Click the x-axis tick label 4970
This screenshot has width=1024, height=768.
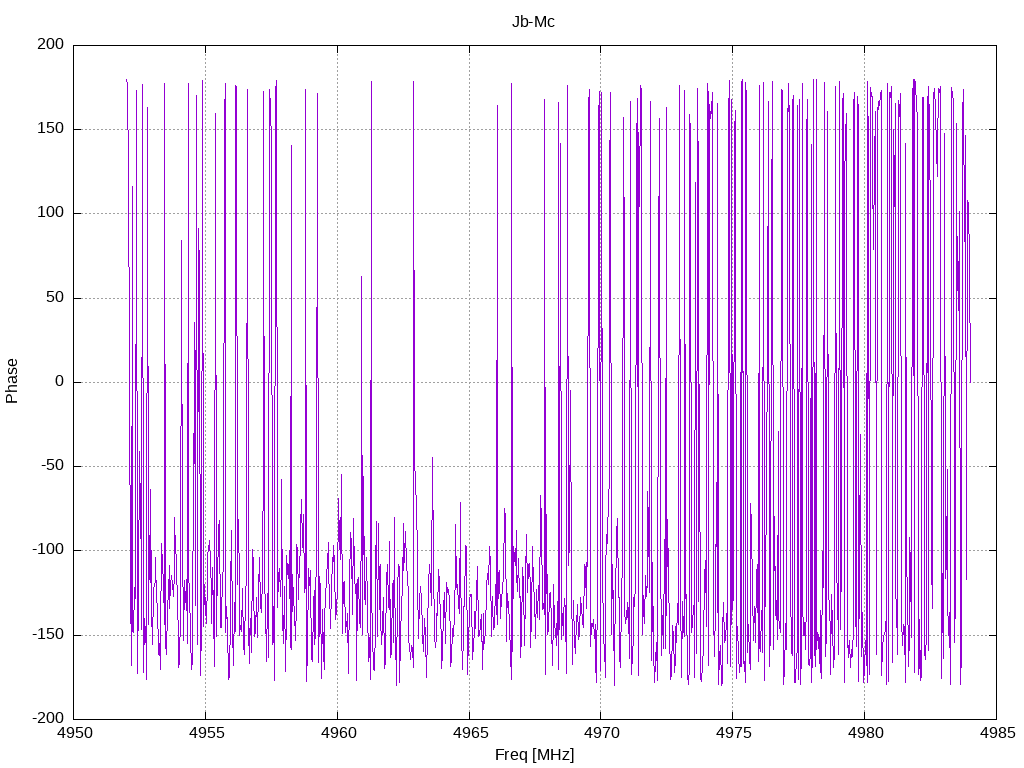pos(601,733)
